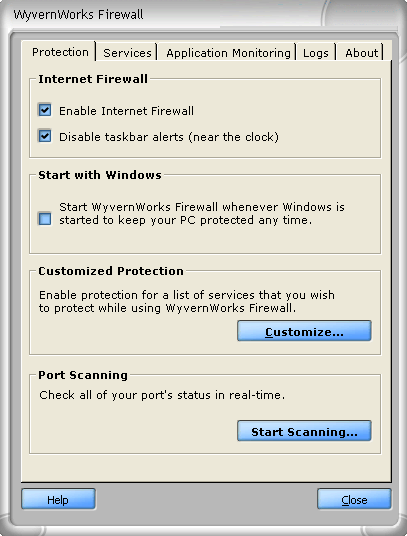
Task: Click the Customized Protection group heading
Action: [111, 271]
